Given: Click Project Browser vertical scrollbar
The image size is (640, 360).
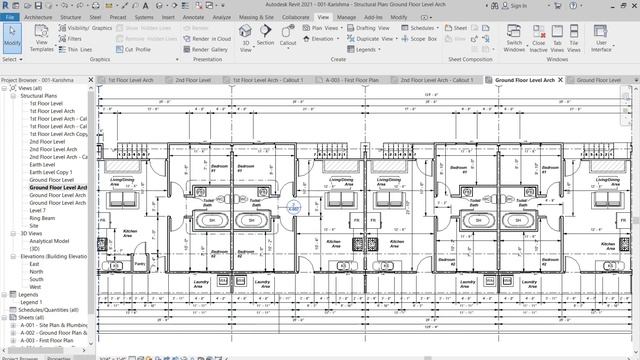Looking at the screenshot, I should click(91, 202).
